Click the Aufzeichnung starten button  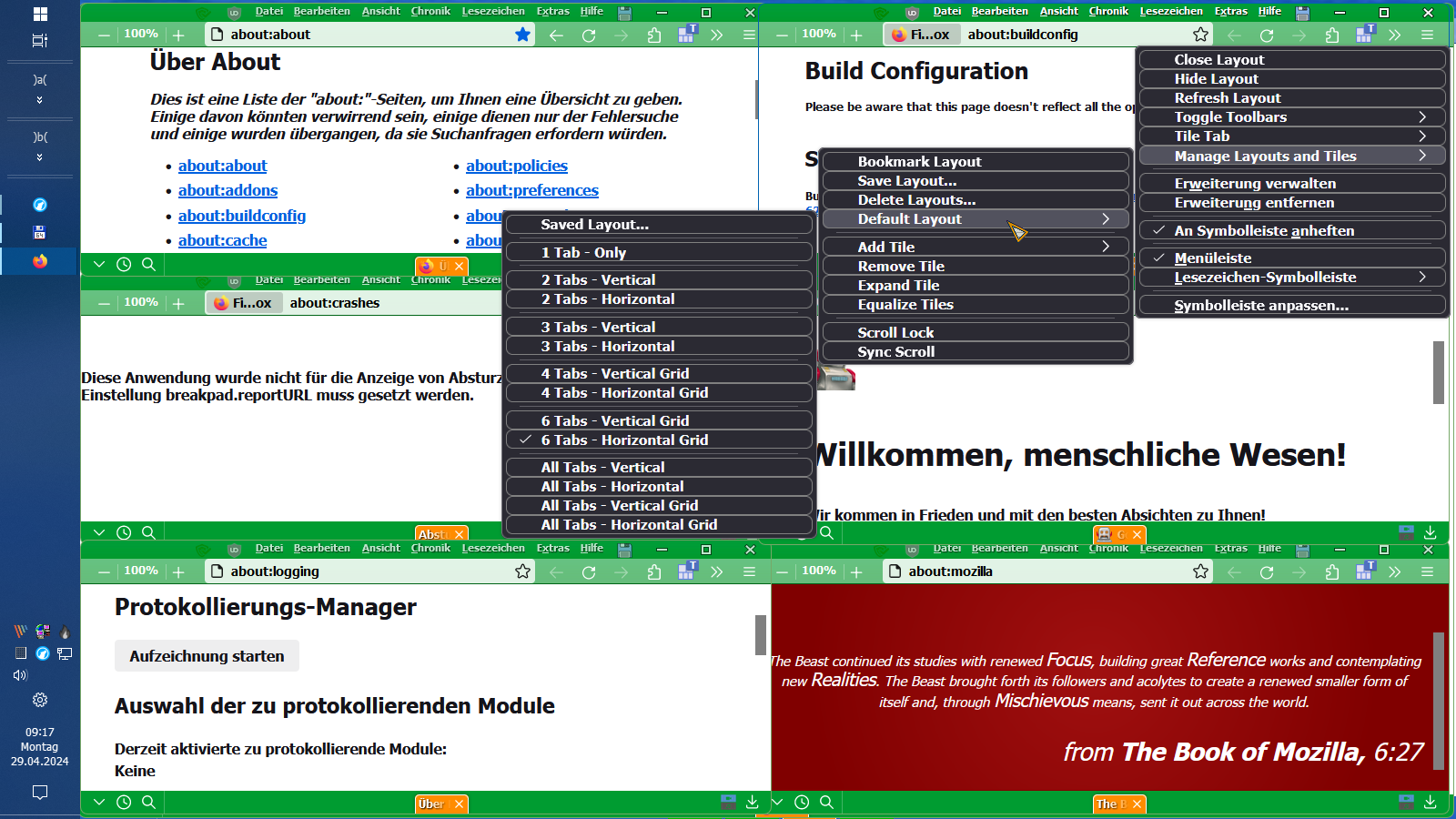click(207, 656)
